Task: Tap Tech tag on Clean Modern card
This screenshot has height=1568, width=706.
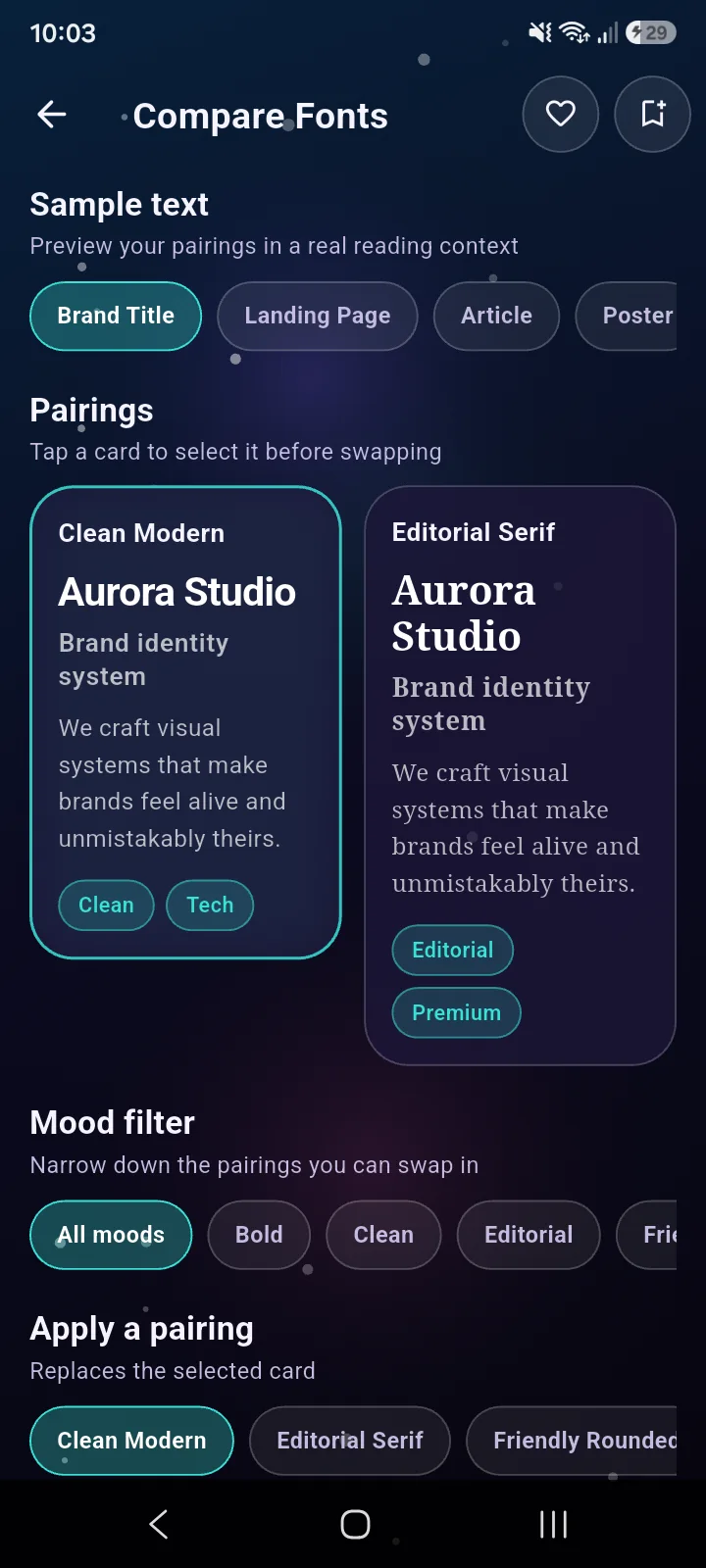Action: click(210, 905)
